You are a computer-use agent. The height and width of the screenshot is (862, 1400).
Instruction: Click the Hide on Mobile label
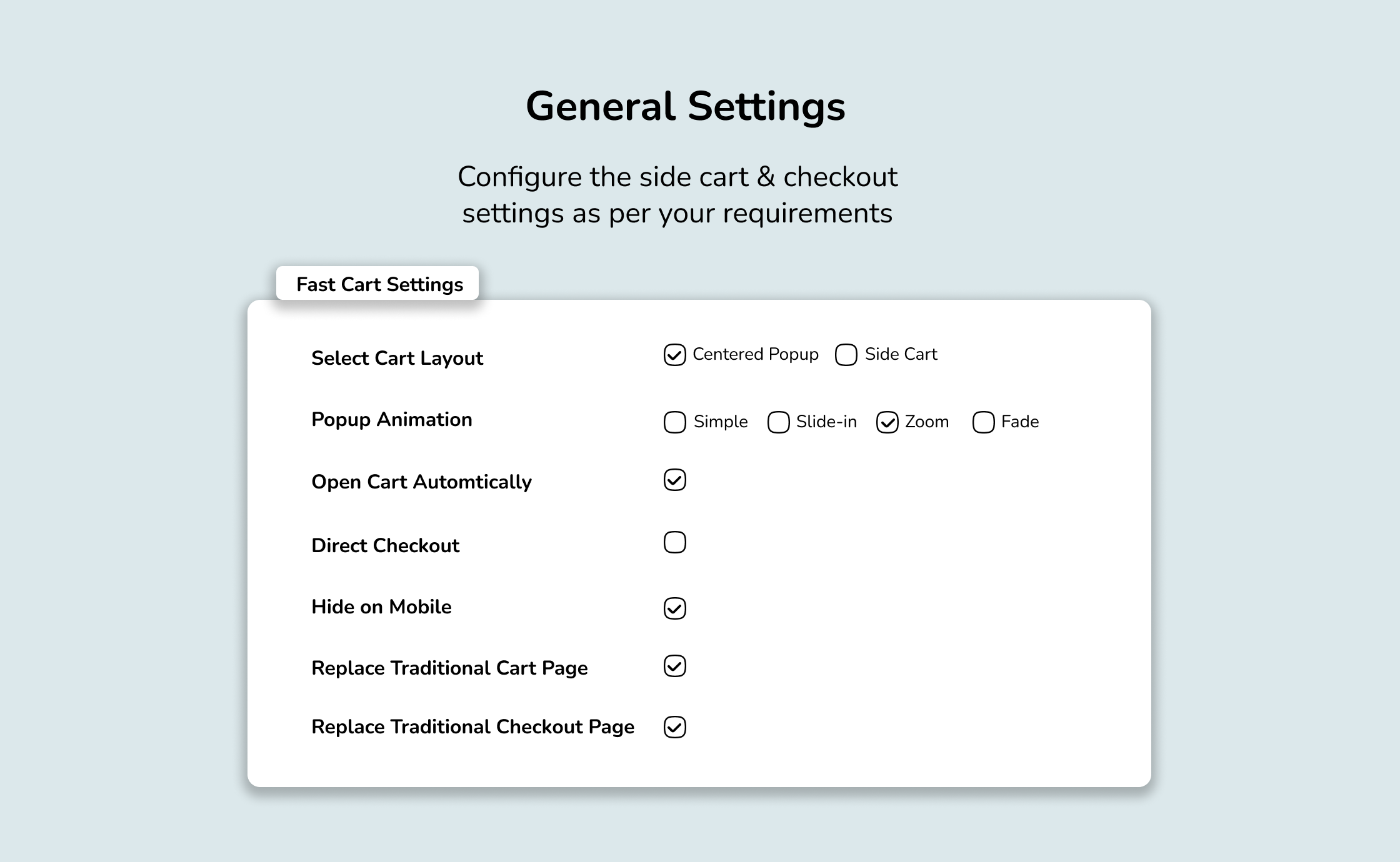click(x=381, y=607)
